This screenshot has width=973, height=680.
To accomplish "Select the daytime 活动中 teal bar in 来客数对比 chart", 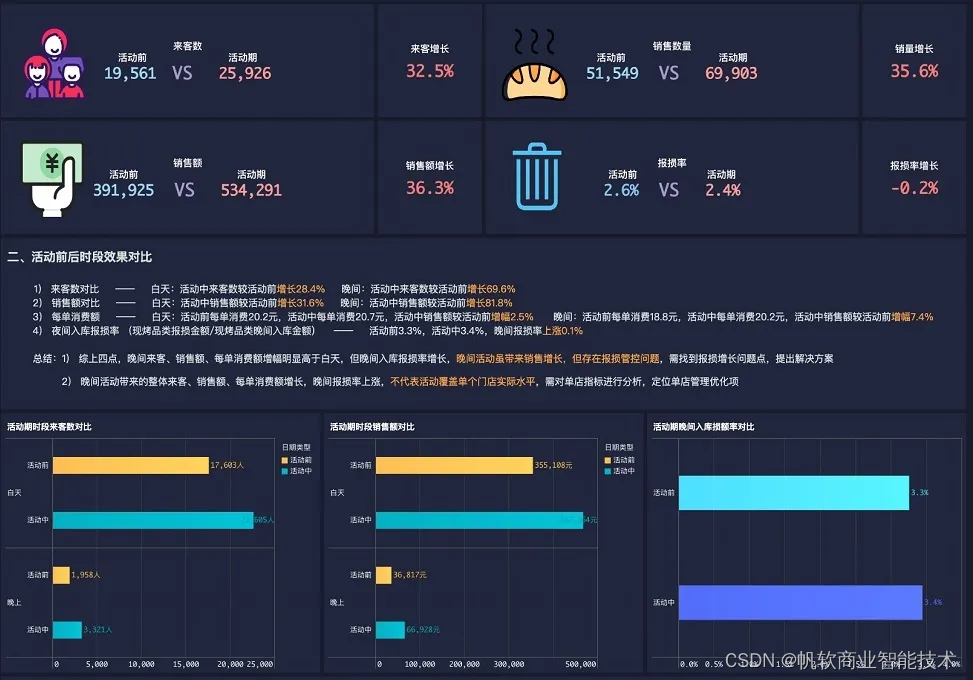I will point(153,520).
